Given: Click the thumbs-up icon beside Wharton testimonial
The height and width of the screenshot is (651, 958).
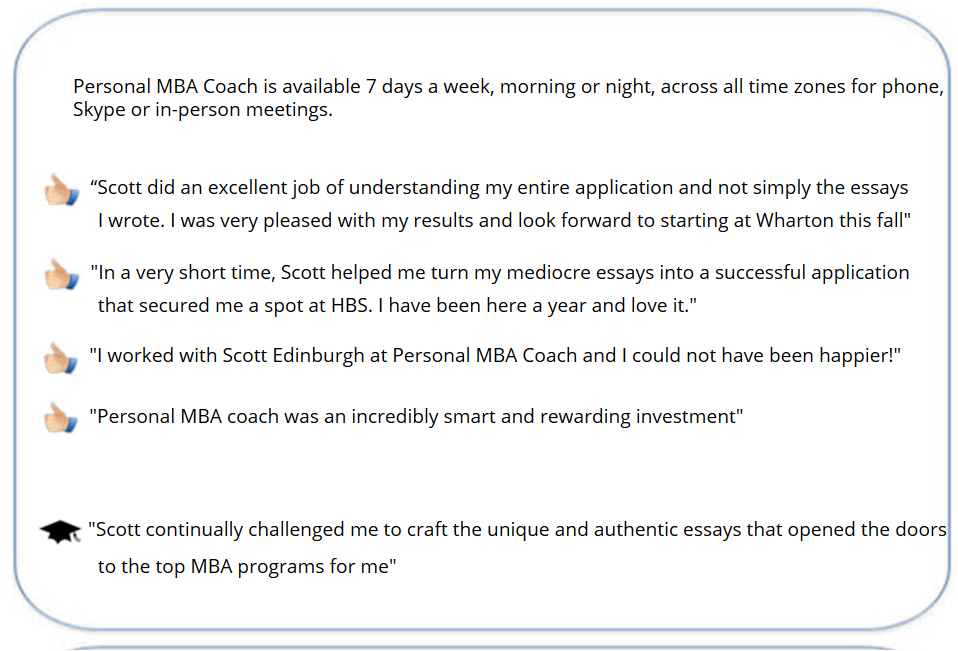Looking at the screenshot, I should 61,190.
